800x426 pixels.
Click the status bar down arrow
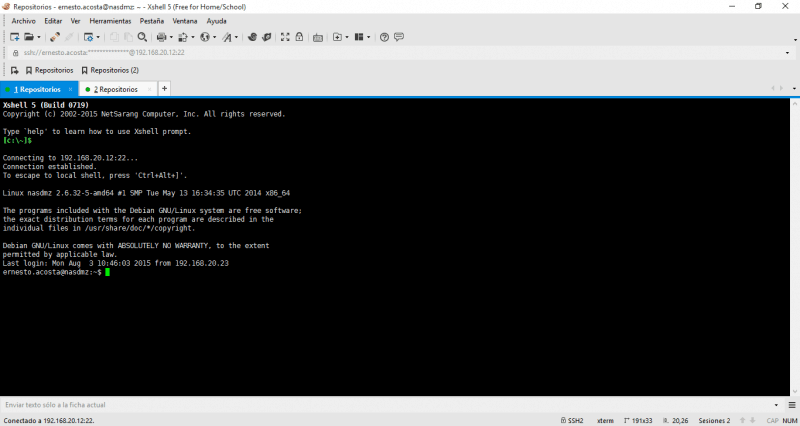click(x=753, y=421)
